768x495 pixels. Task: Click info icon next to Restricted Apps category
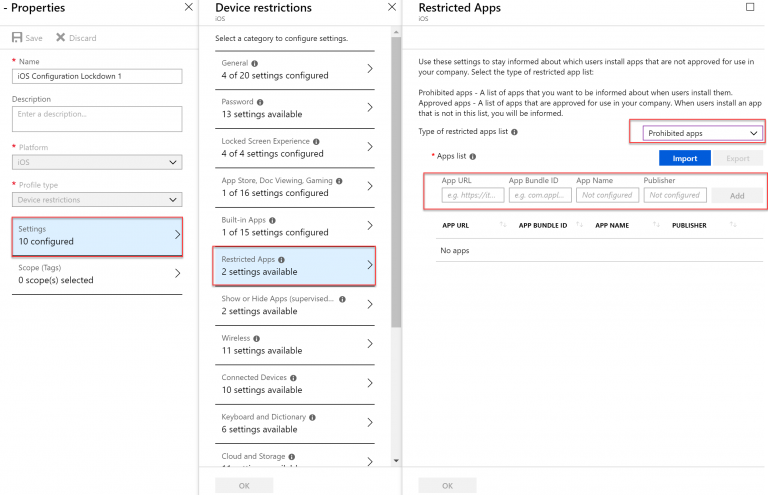point(282,260)
